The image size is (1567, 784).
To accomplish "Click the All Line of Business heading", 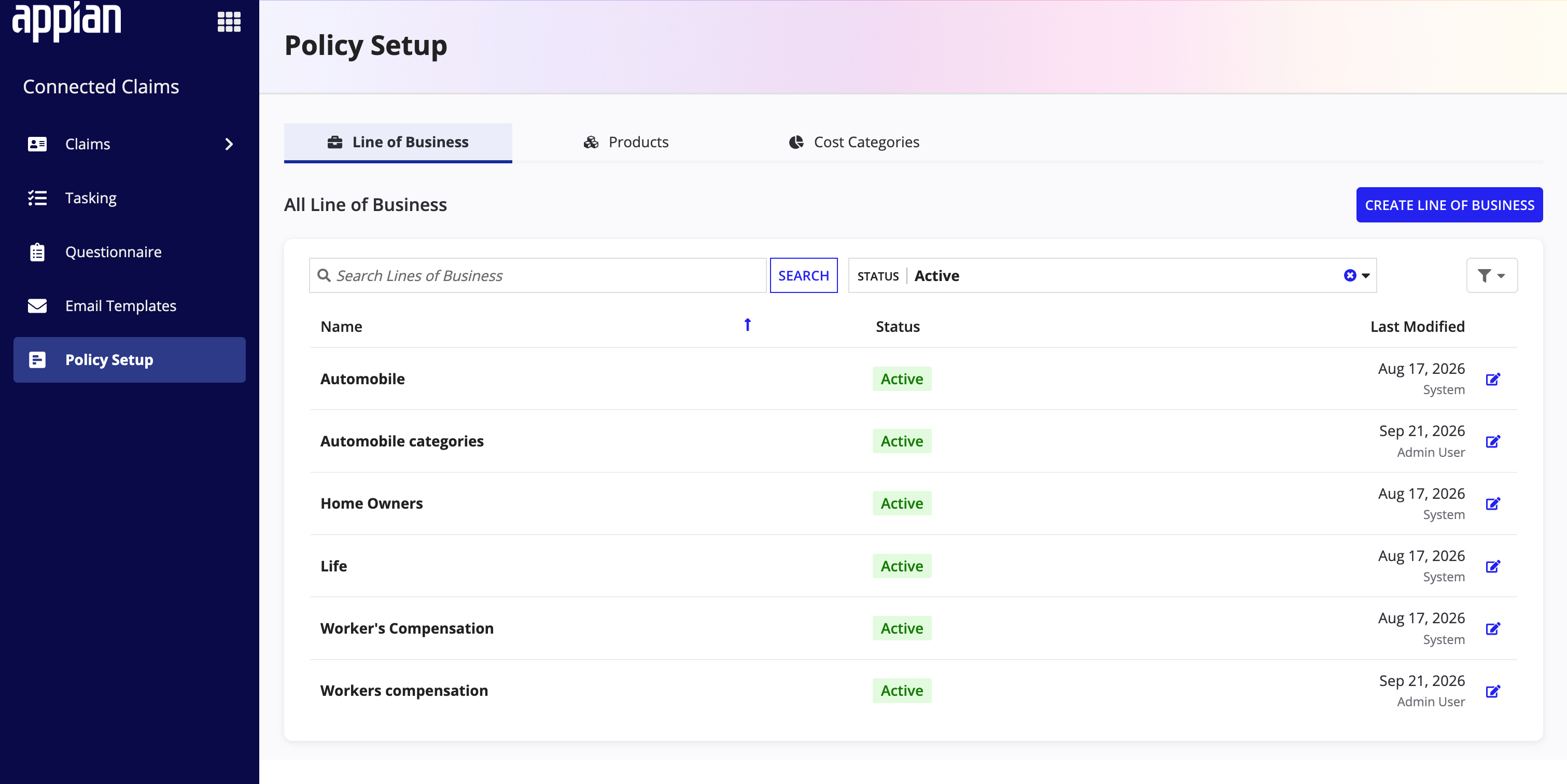I will [365, 205].
